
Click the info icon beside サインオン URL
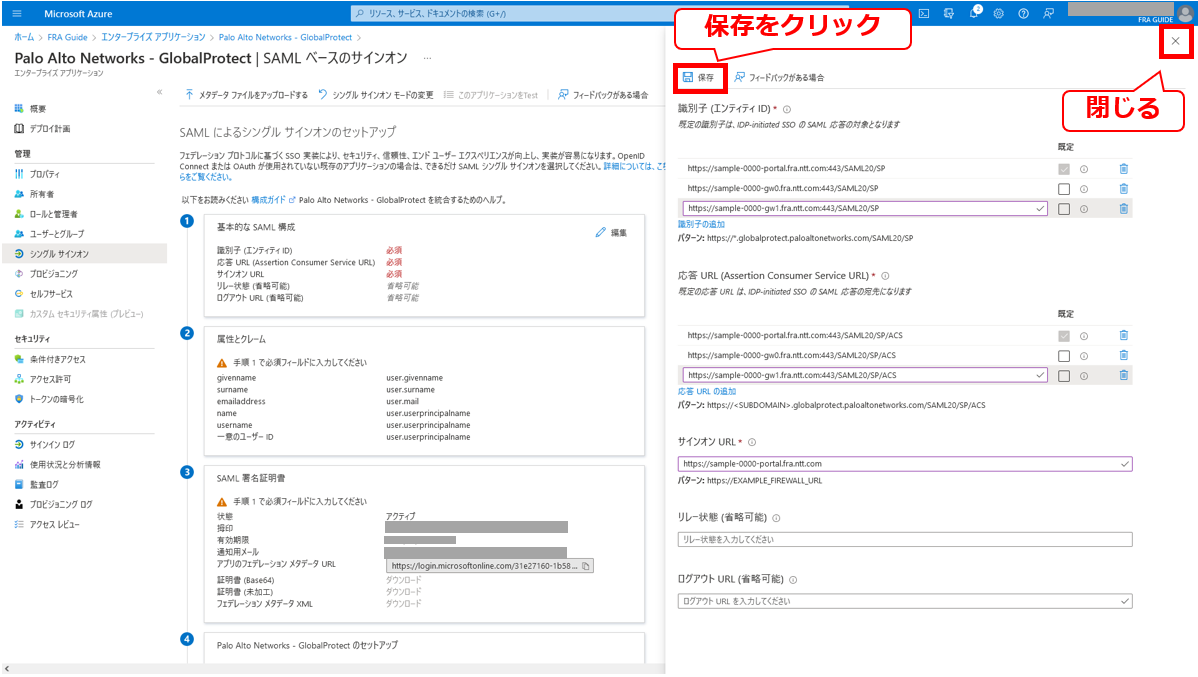(x=752, y=442)
